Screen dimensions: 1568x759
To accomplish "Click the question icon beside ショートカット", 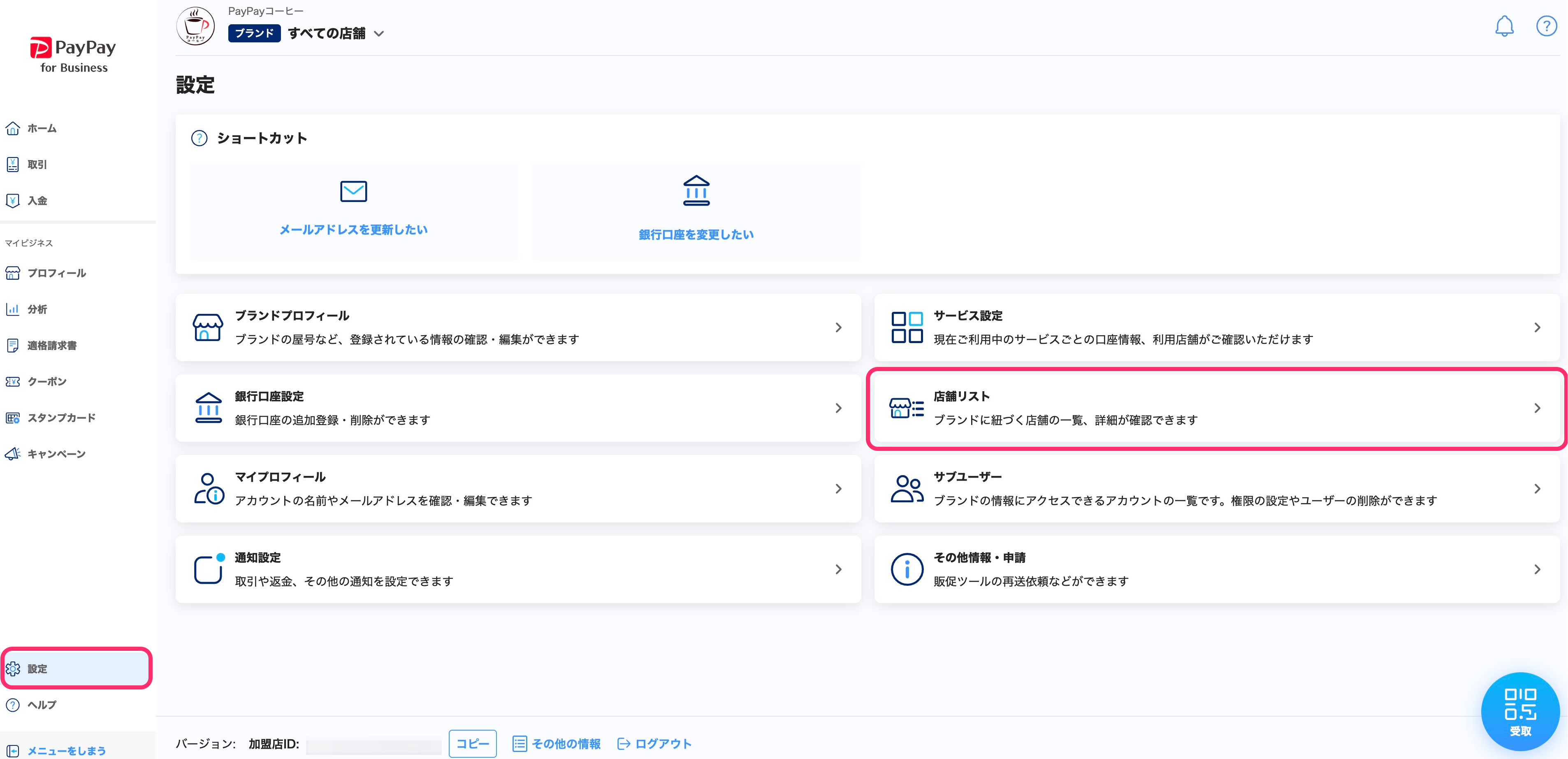I will (199, 138).
